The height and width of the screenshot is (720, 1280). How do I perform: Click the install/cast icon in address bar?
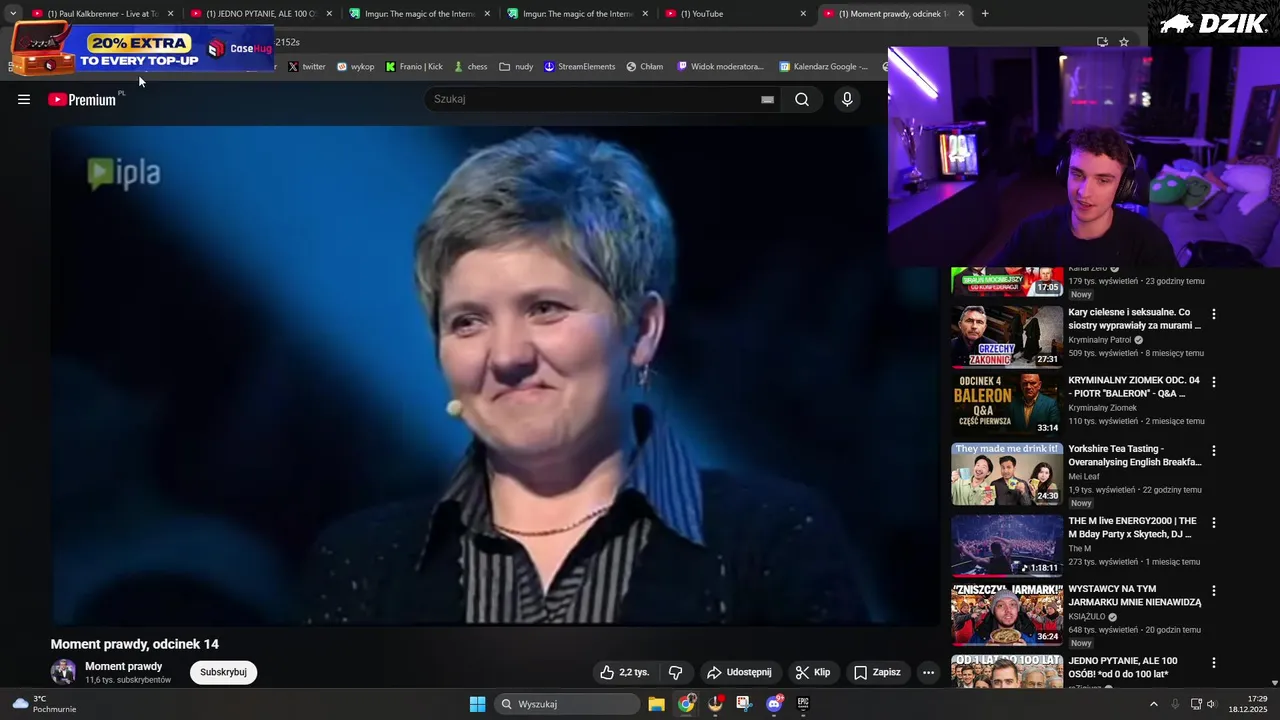(x=1102, y=42)
